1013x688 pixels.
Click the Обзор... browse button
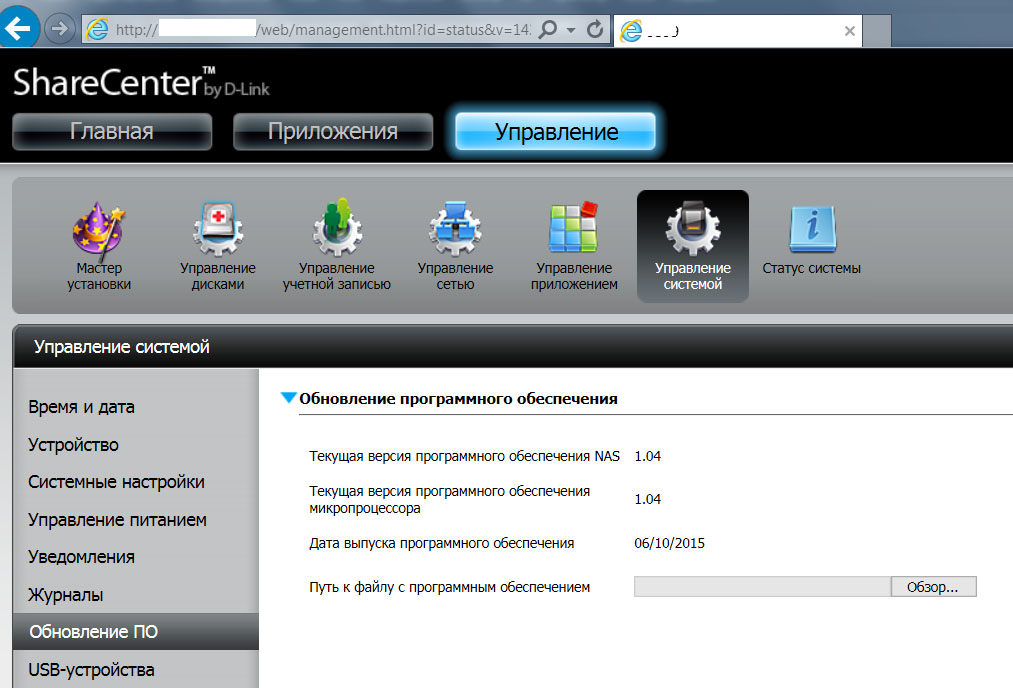(x=933, y=587)
